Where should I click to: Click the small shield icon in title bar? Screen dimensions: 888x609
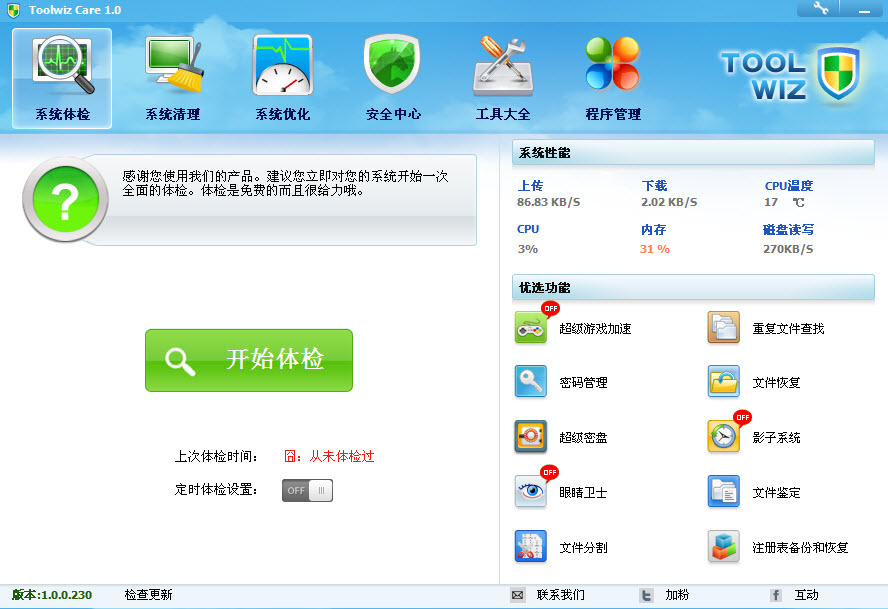coord(14,10)
